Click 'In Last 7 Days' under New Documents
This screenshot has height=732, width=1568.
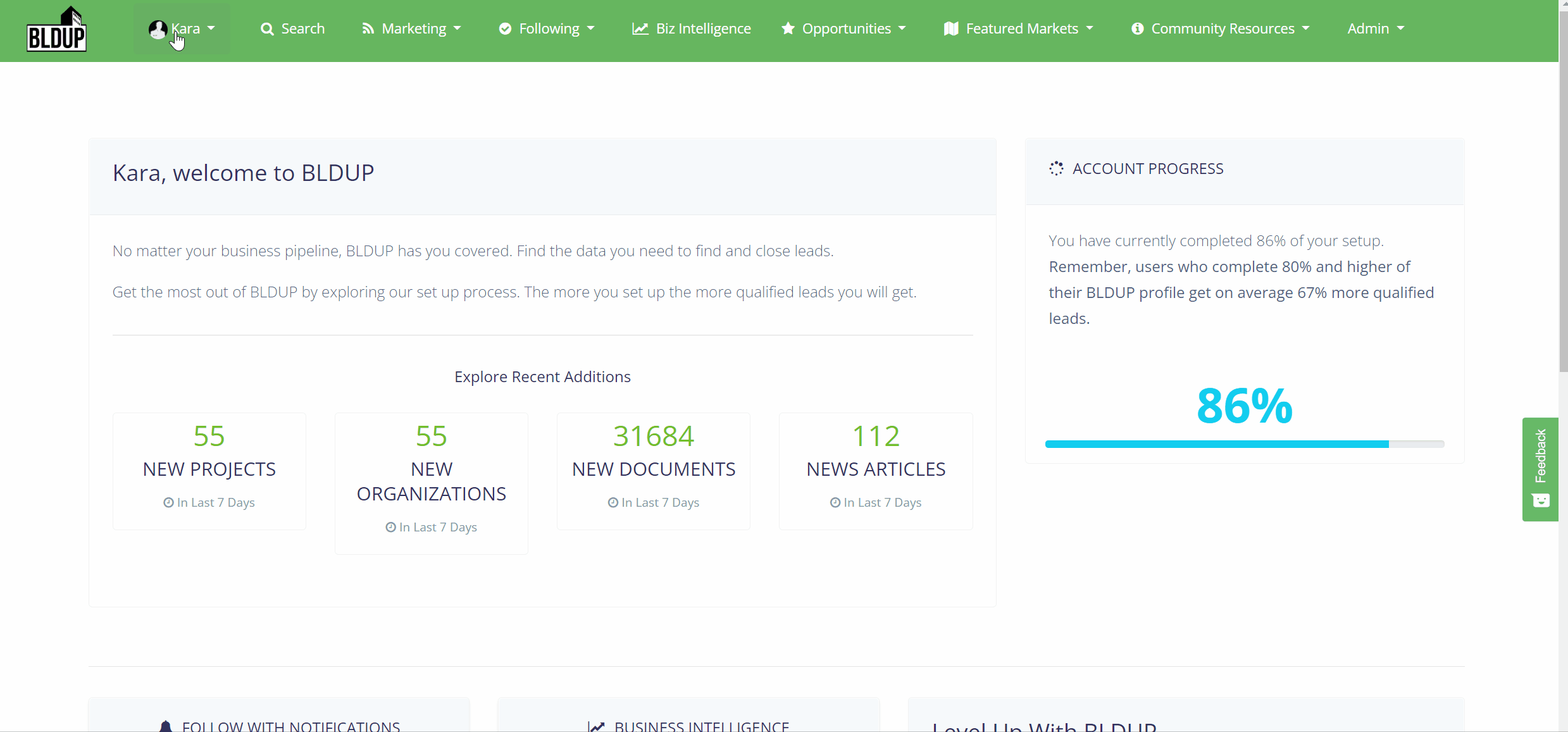point(660,502)
